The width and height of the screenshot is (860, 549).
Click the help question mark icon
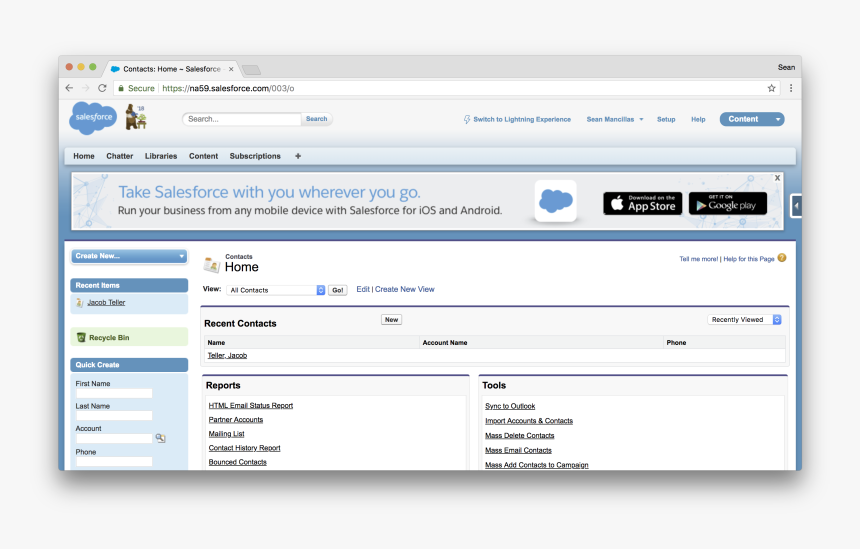coord(782,258)
